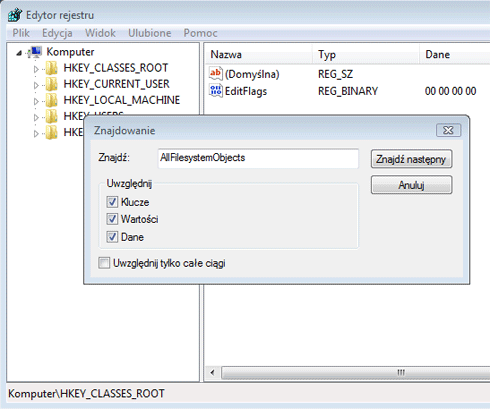Enable Uwzględnij tylko całe ciągi option
The width and height of the screenshot is (490, 409).
104,263
